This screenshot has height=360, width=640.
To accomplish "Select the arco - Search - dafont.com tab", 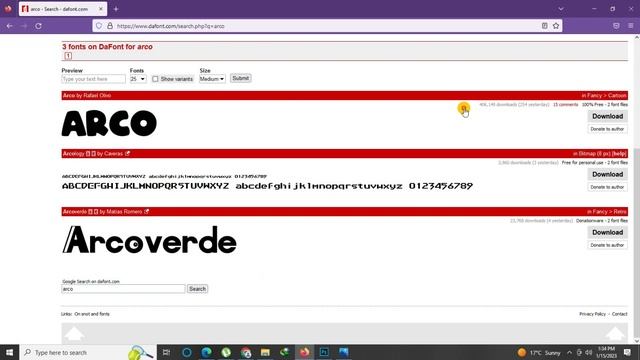I will [63, 9].
